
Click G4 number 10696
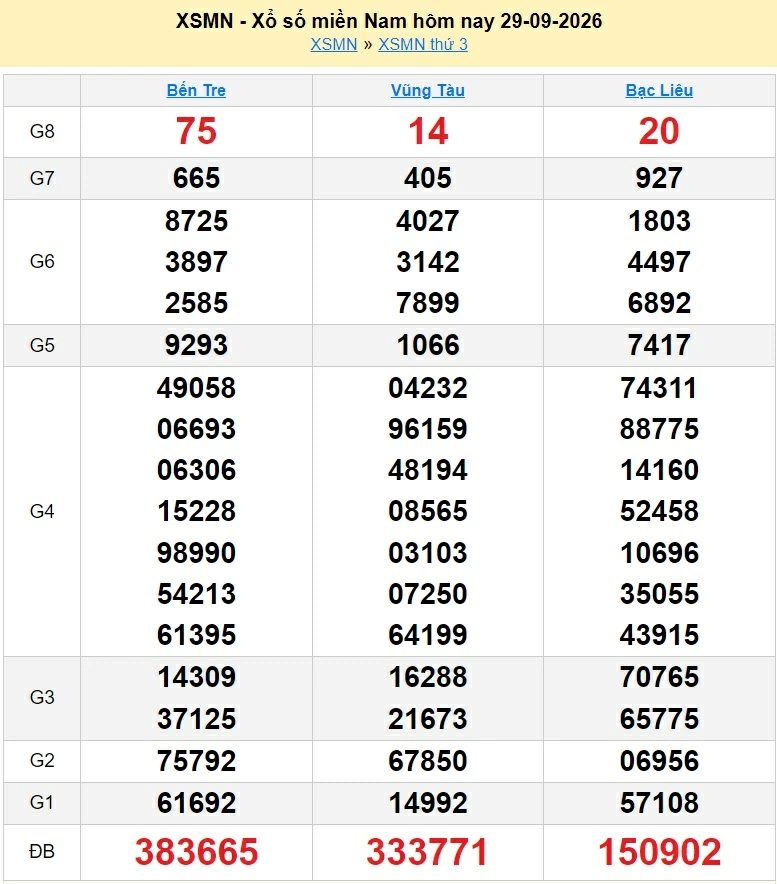pos(659,553)
